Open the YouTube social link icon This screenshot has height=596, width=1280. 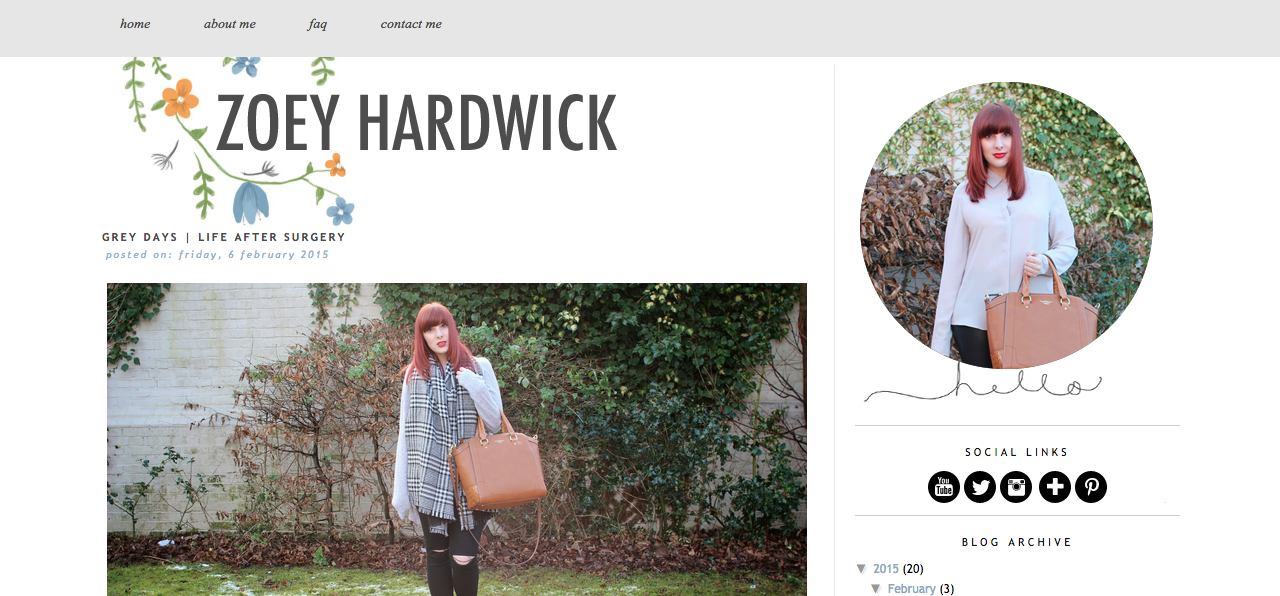point(944,487)
